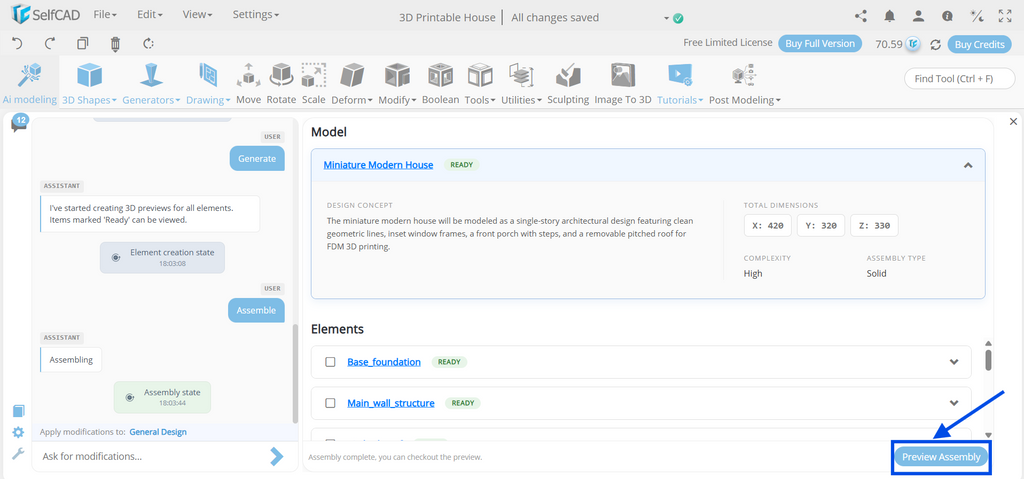Open the Utilities dropdown label
This screenshot has height=479, width=1024.
pyautogui.click(x=521, y=100)
